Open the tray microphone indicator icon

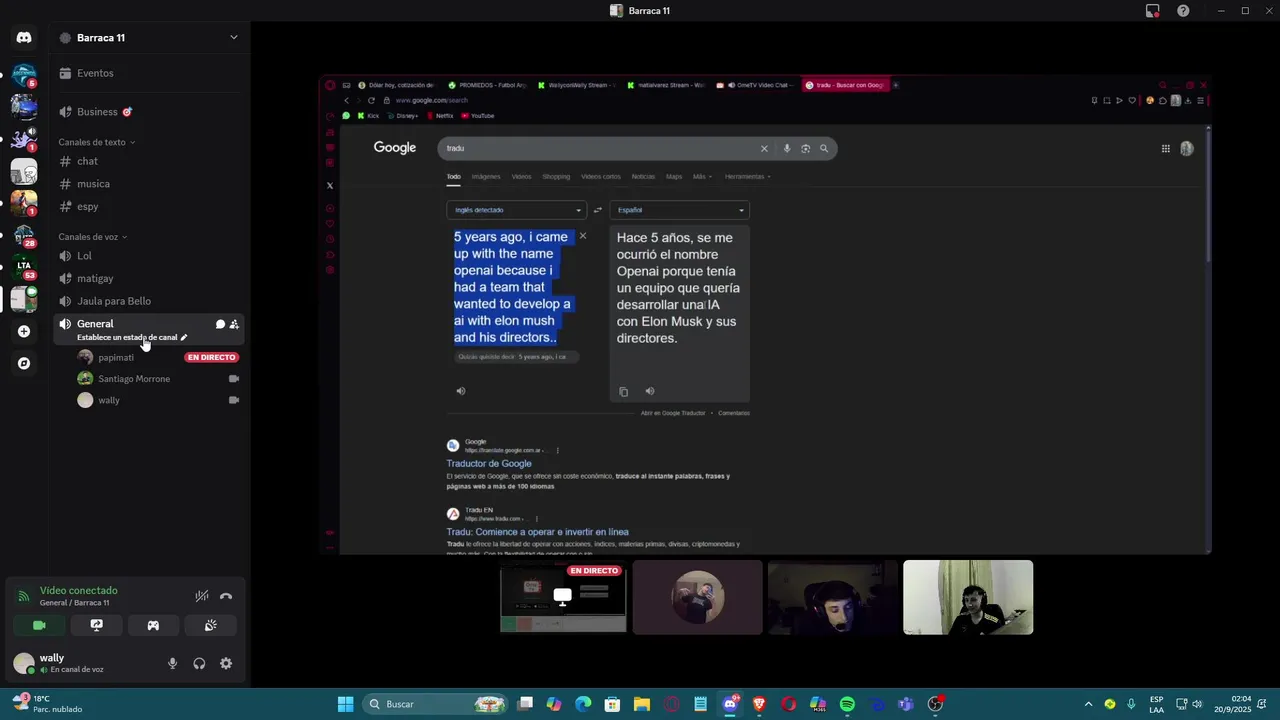[1131, 704]
